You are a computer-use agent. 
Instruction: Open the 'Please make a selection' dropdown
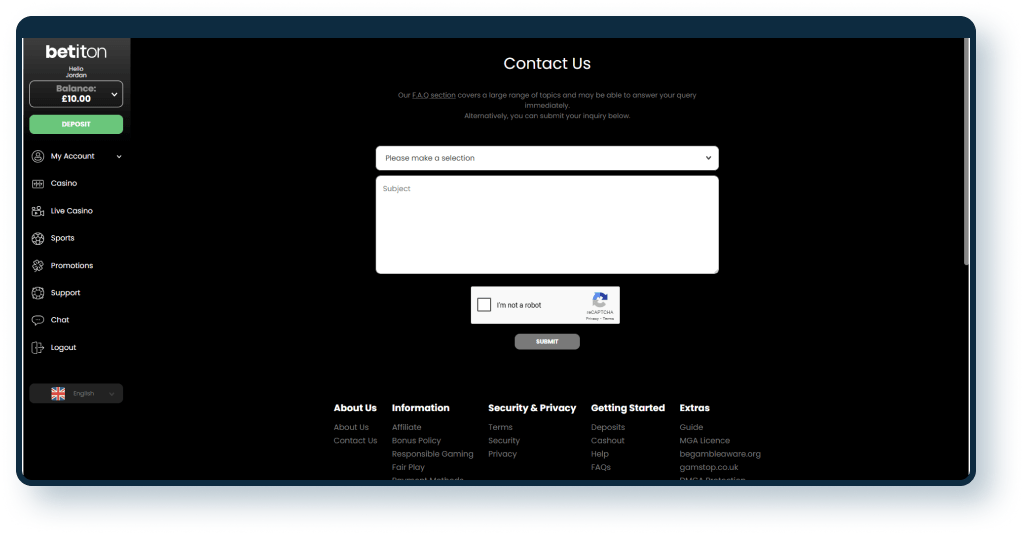tap(547, 158)
